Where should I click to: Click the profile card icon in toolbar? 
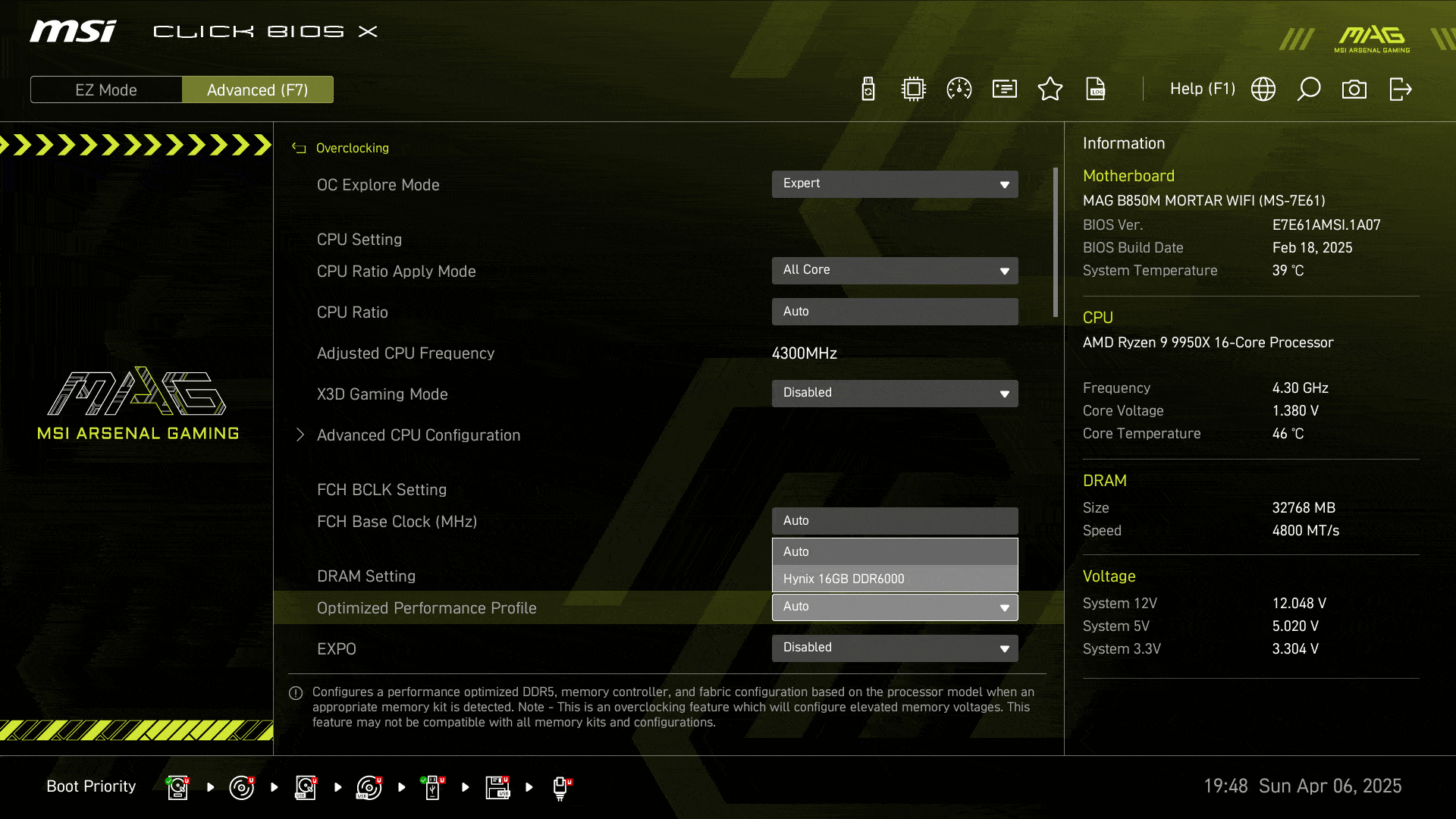coord(1005,89)
